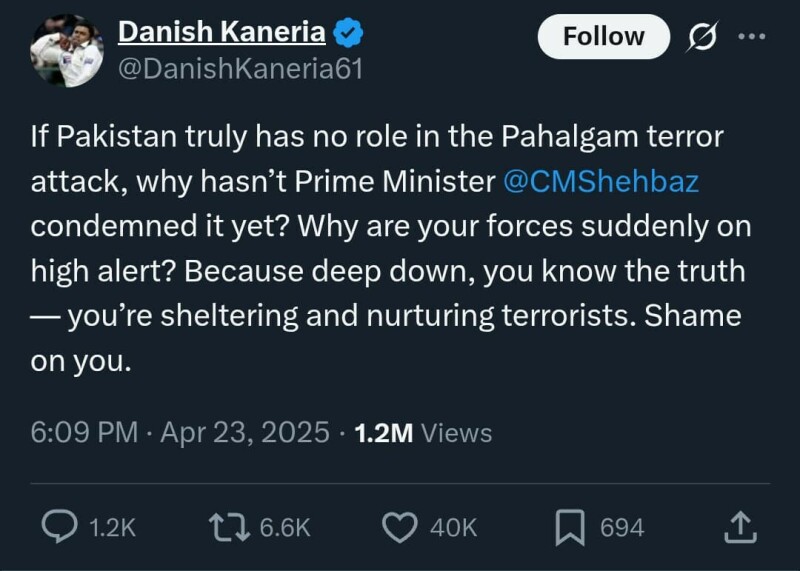Bookmark this tweet using the bookmark icon

tap(570, 527)
